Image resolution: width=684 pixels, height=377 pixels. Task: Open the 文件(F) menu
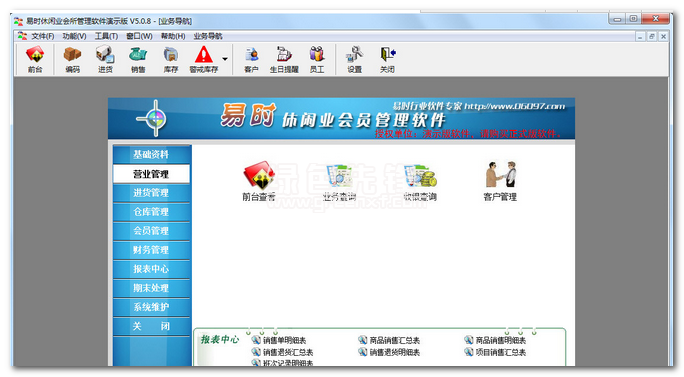coord(42,36)
